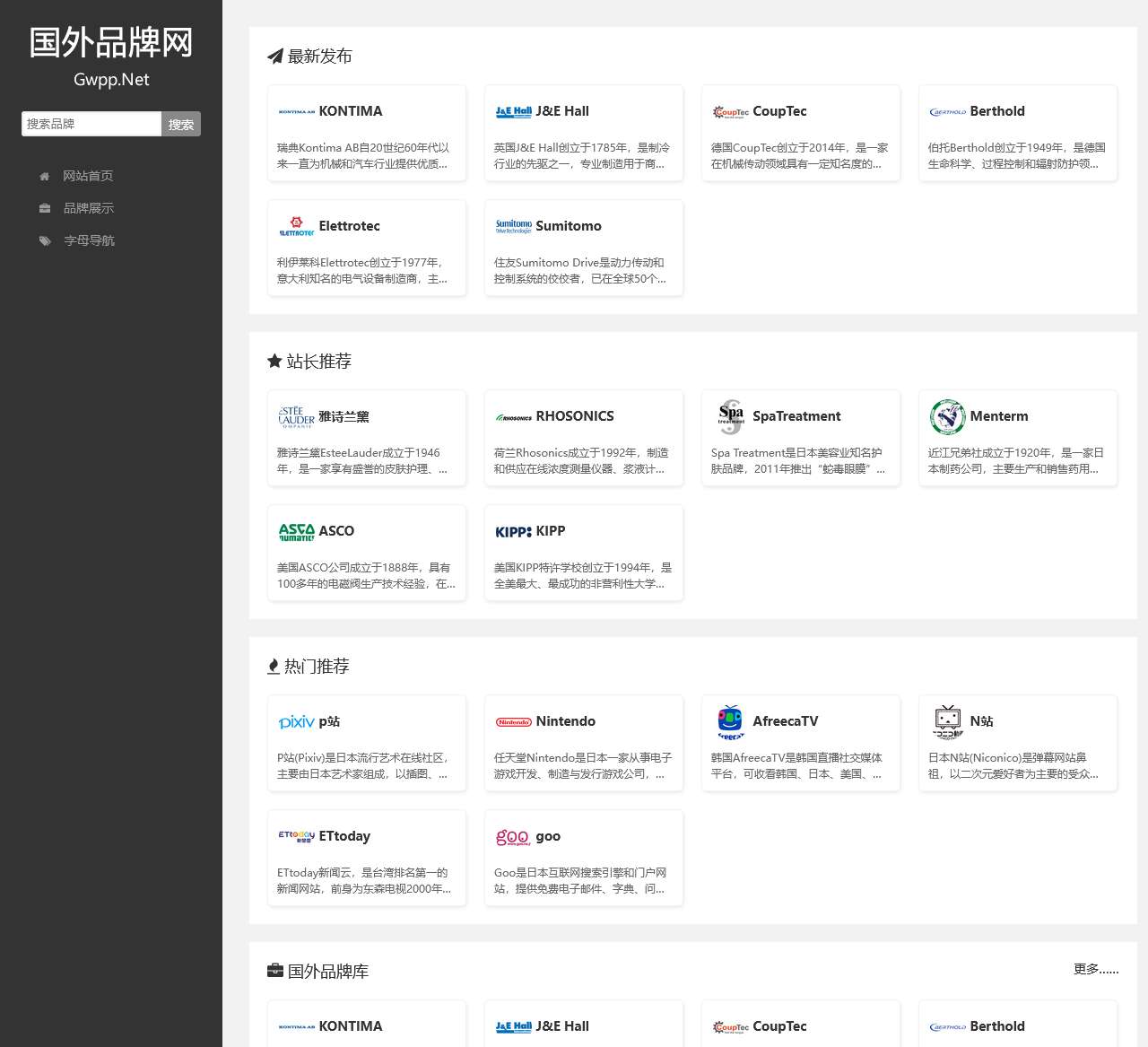The height and width of the screenshot is (1047, 1148).
Task: Open 品牌展示 in the sidebar
Action: 89,208
